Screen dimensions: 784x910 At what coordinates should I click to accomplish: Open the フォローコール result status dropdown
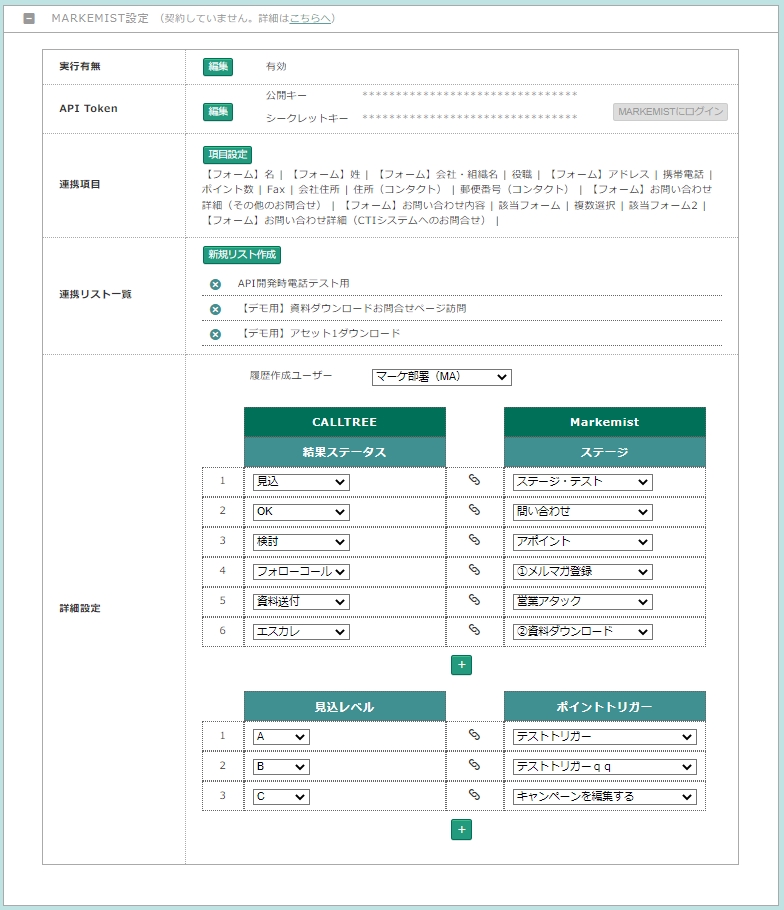301,572
